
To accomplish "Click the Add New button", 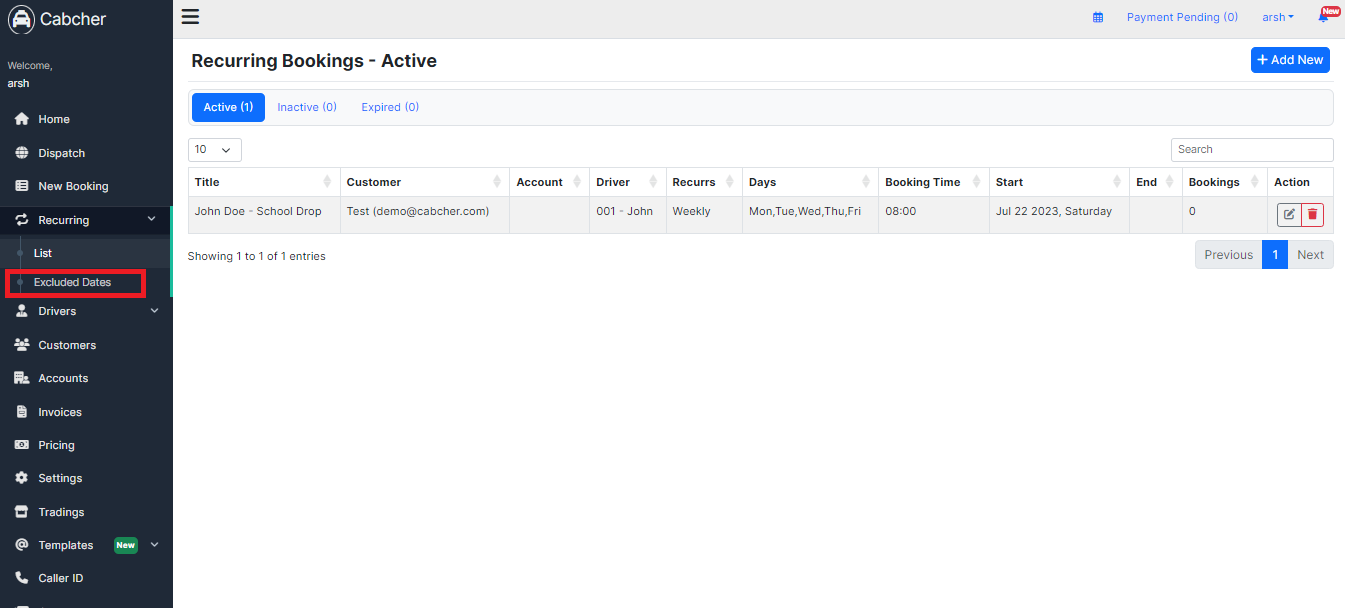I will pos(1290,60).
